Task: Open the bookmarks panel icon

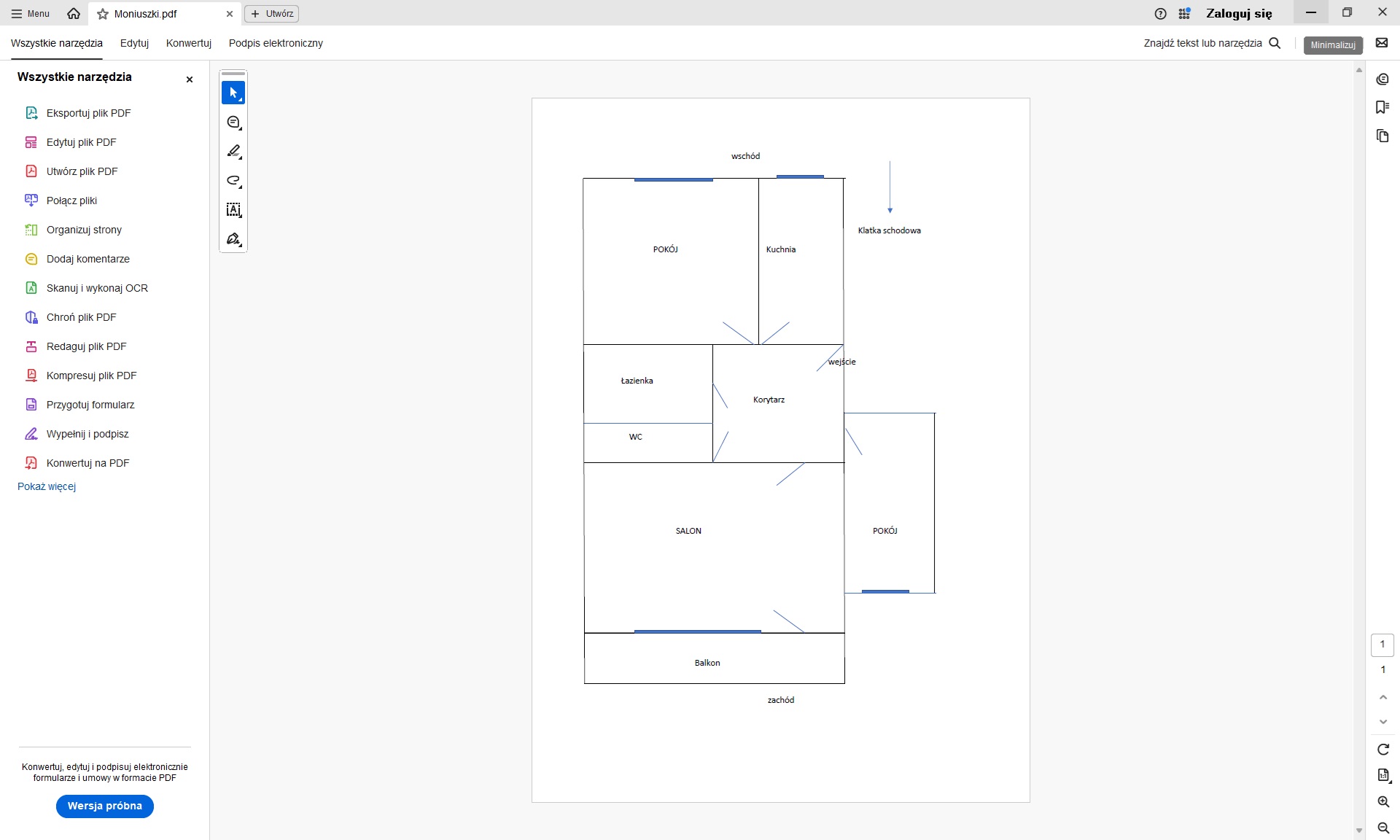Action: [1382, 107]
